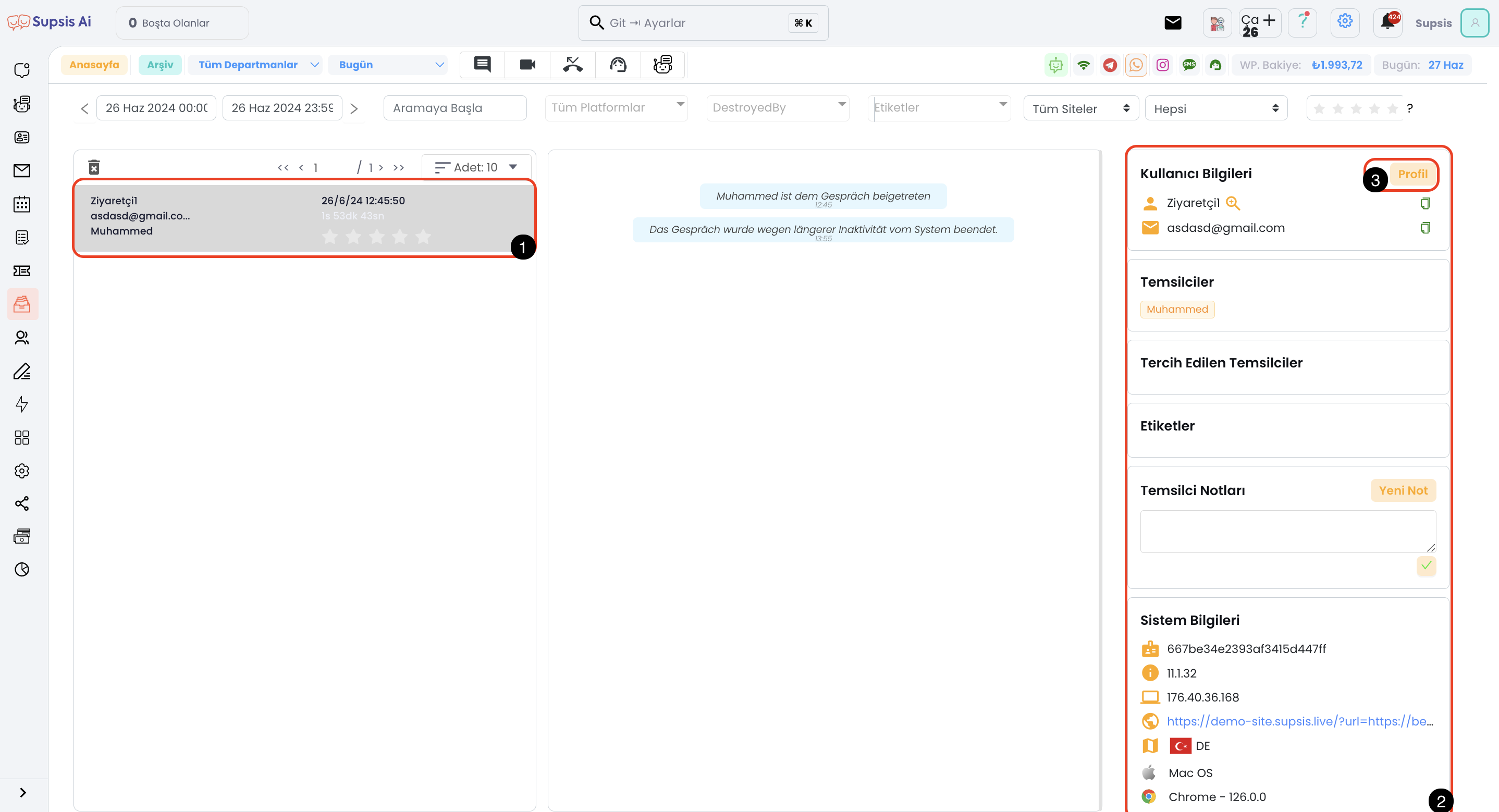The width and height of the screenshot is (1499, 812).
Task: Delete conversations with trash icon
Action: tap(94, 167)
